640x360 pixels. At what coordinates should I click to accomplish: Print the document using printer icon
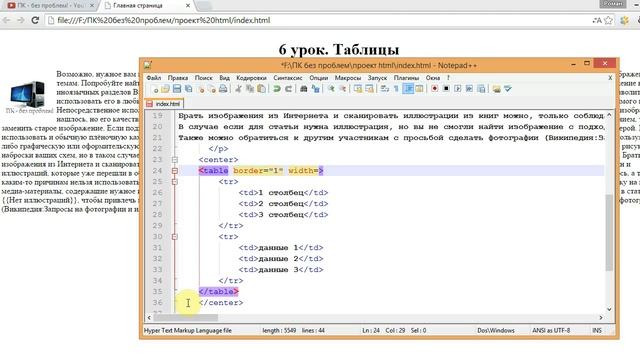pos(223,89)
